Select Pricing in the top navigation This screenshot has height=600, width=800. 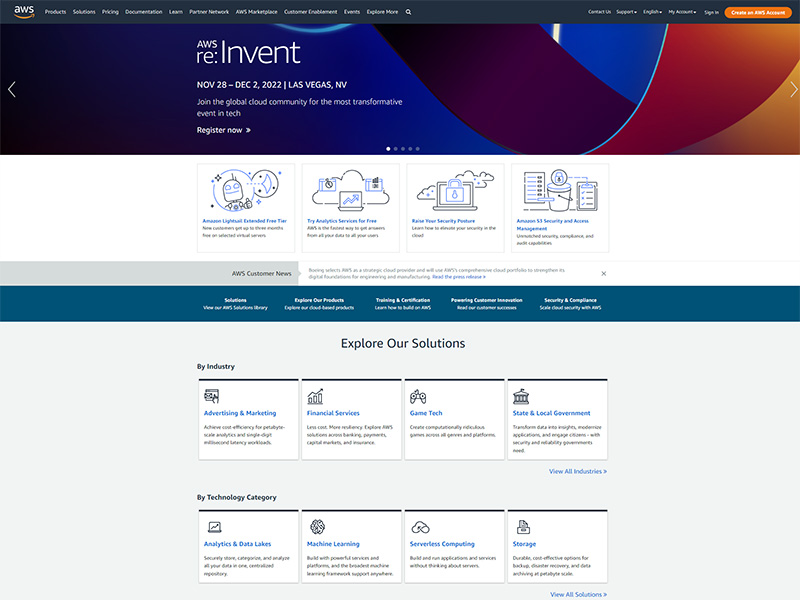tap(110, 12)
